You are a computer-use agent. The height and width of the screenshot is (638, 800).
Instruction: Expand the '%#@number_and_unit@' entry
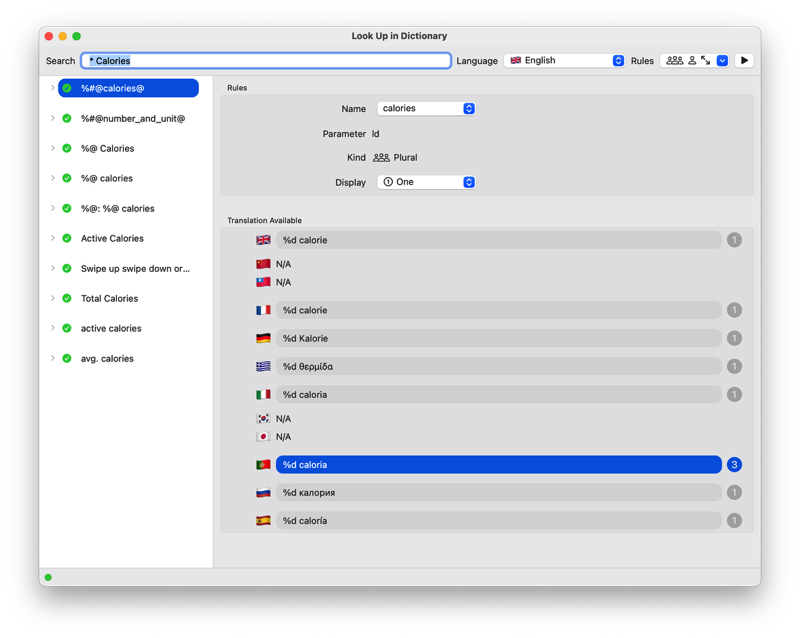click(53, 119)
